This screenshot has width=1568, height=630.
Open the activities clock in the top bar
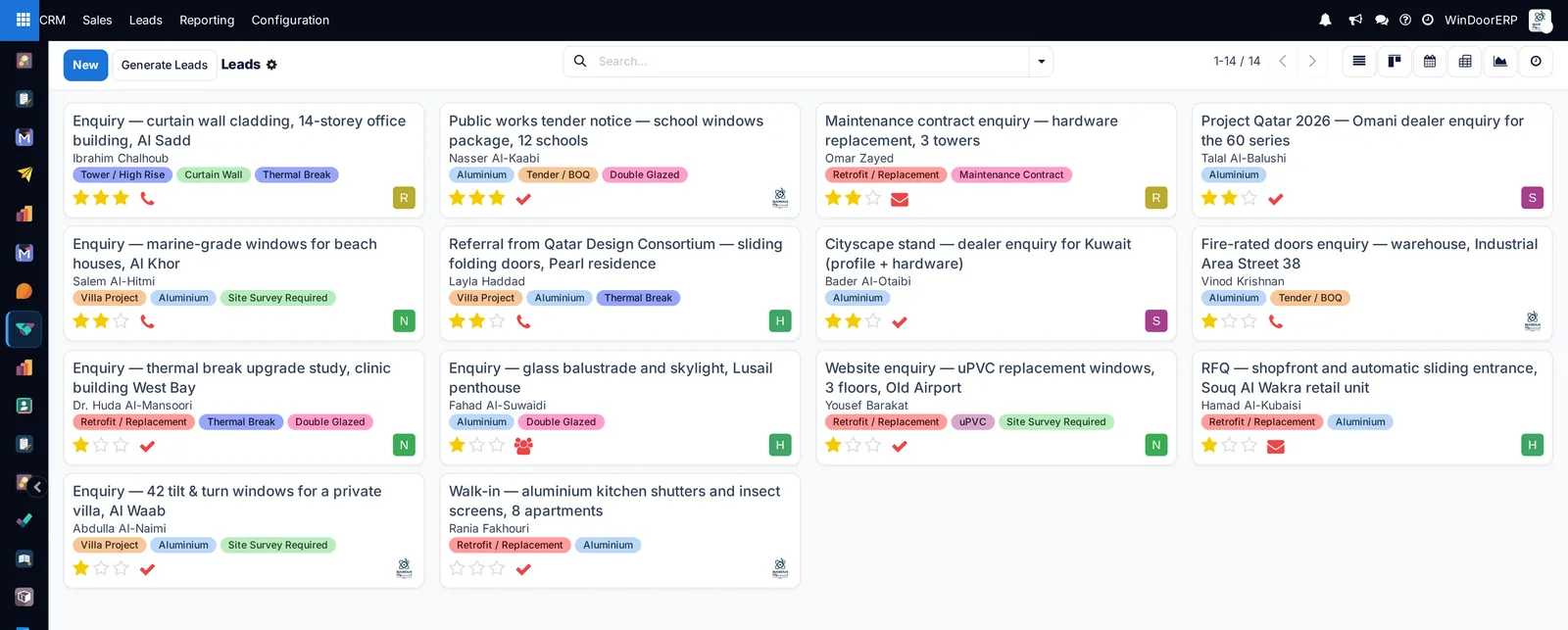[x=1428, y=20]
